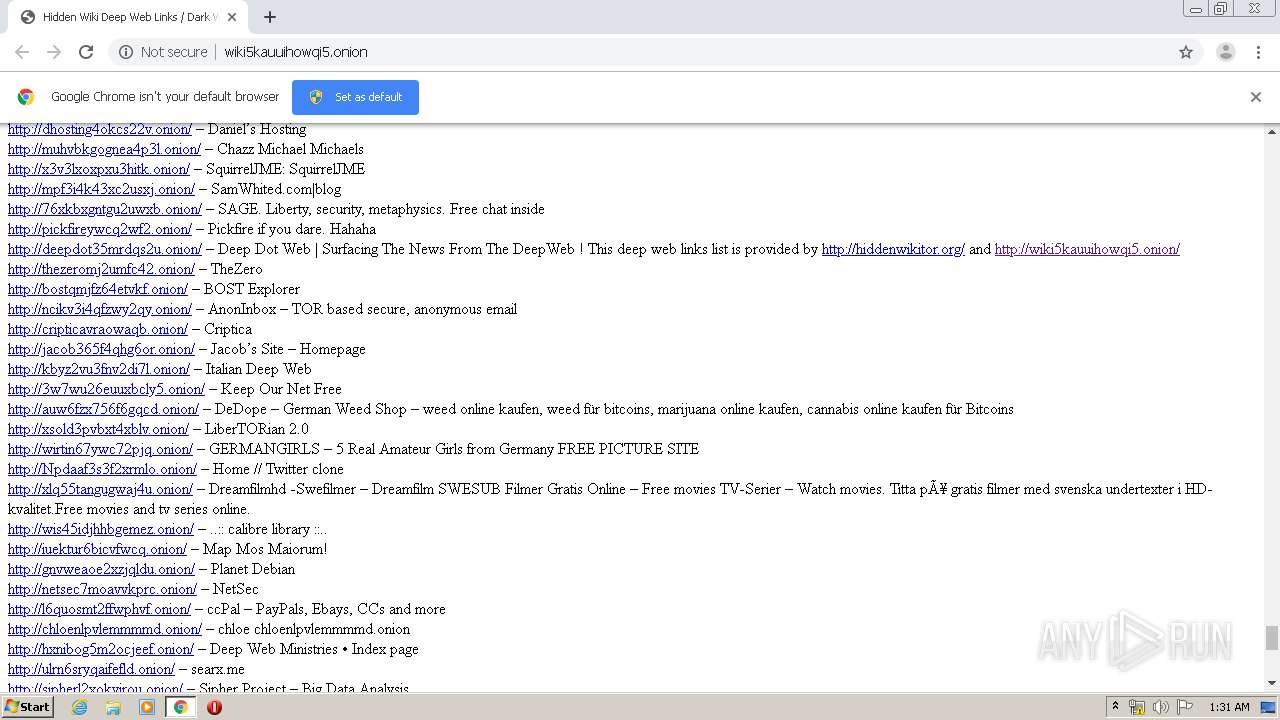
Task: Click the 'LiberTORian 2.0' description text
Action: [x=257, y=429]
